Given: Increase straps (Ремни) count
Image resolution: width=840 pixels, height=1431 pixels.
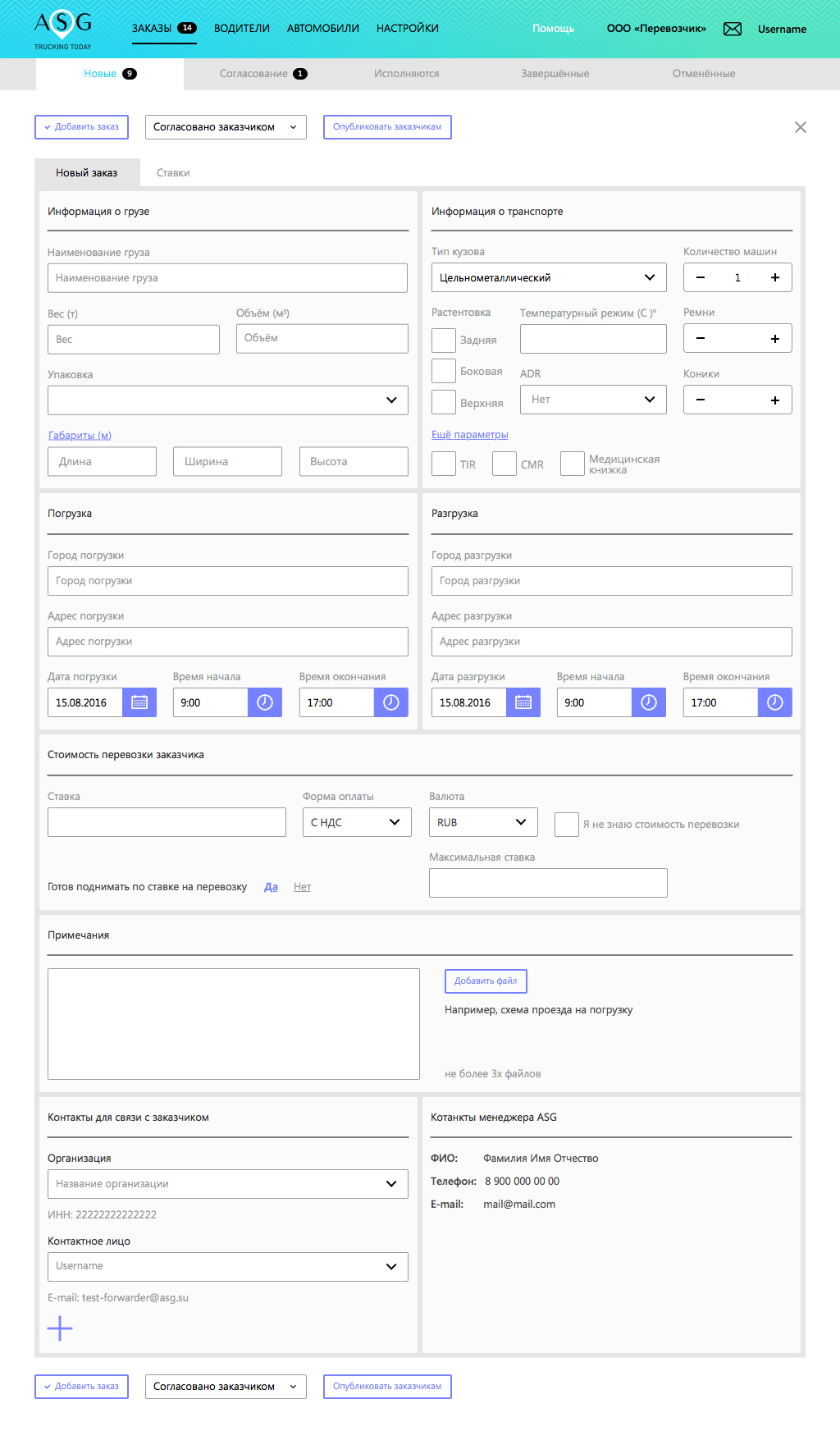Looking at the screenshot, I should 775,338.
